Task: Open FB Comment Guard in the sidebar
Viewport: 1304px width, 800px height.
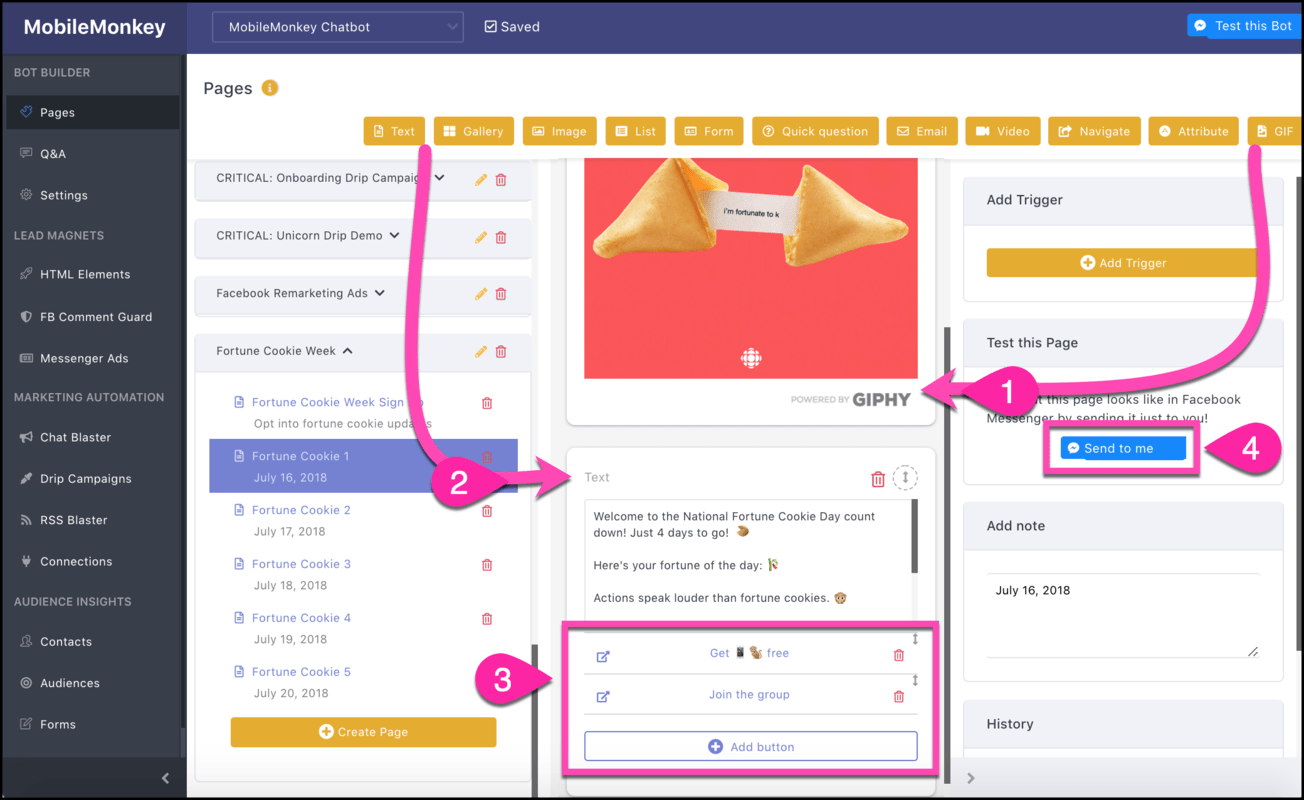Action: pyautogui.click(x=96, y=317)
